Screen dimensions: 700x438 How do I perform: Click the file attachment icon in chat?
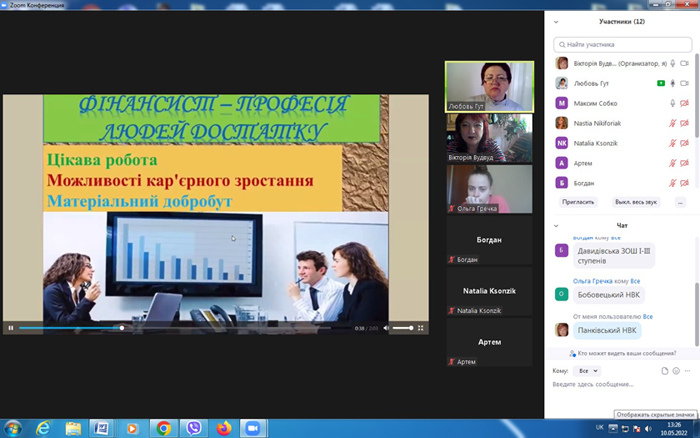pyautogui.click(x=665, y=371)
